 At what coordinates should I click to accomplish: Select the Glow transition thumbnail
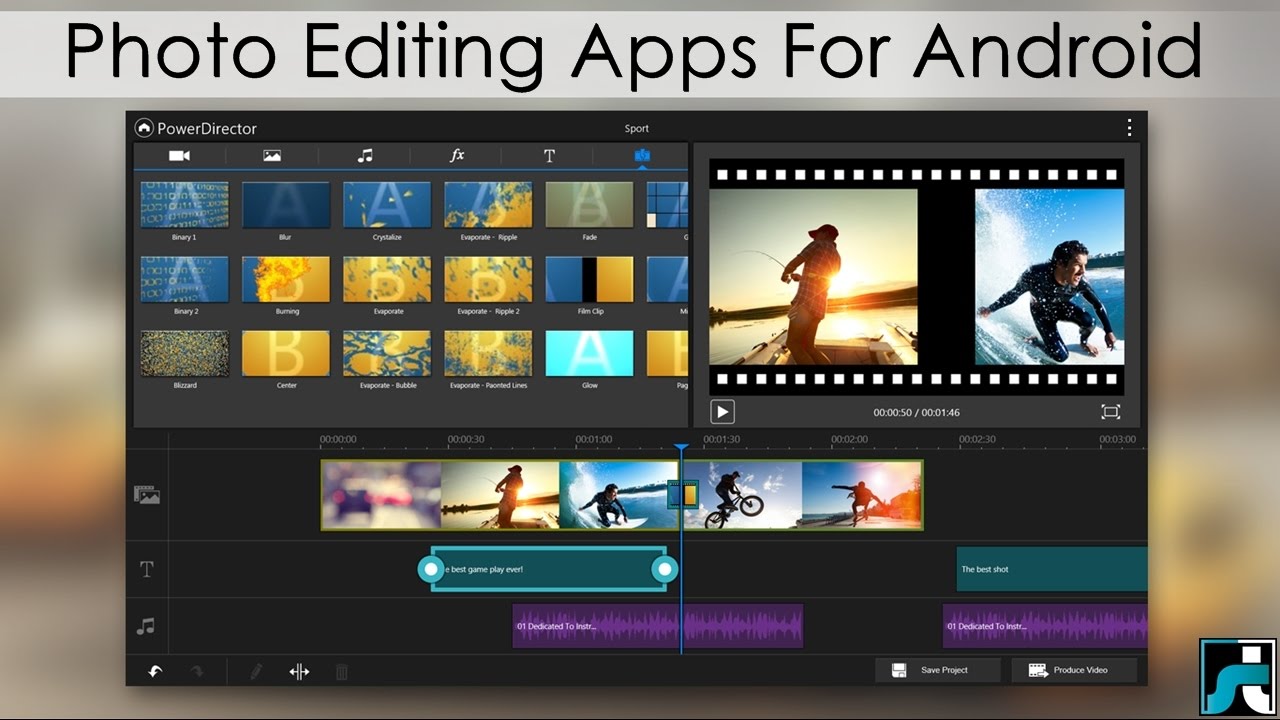[589, 354]
